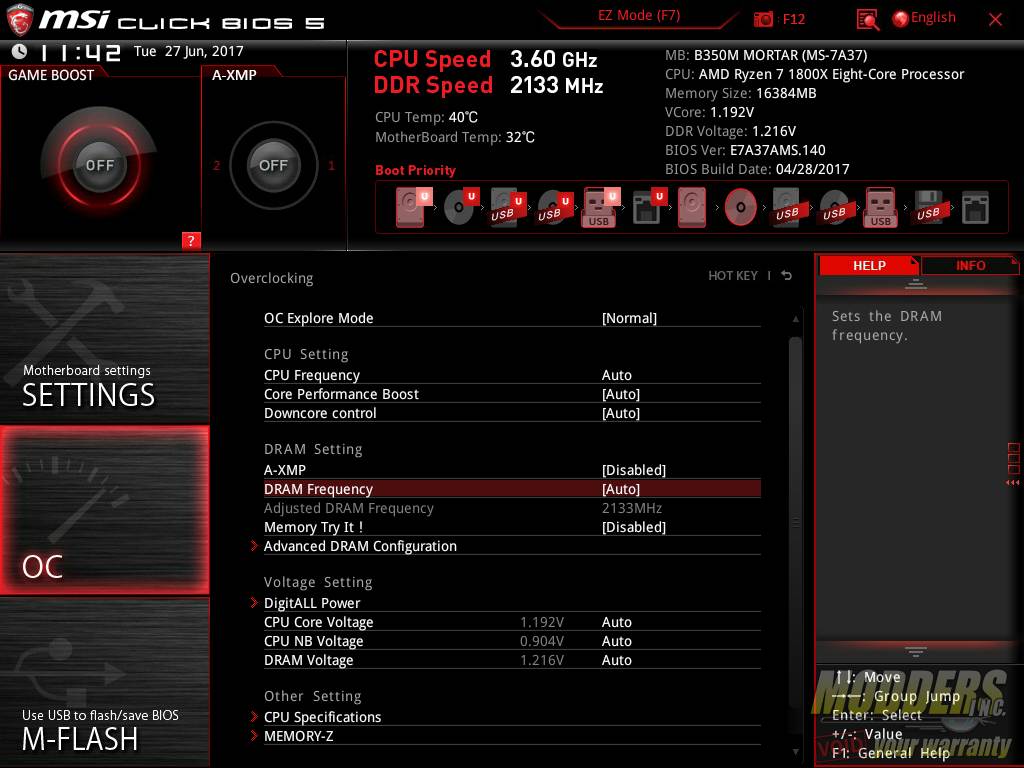Open the A-XMP [Disabled] setting row
The width and height of the screenshot is (1024, 768).
click(512, 470)
